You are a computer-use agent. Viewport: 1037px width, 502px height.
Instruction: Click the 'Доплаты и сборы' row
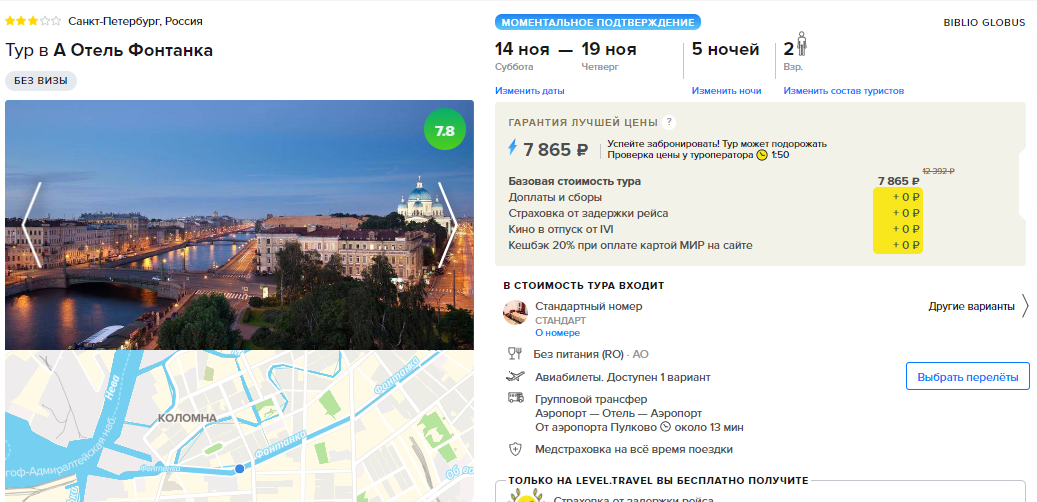click(x=714, y=197)
